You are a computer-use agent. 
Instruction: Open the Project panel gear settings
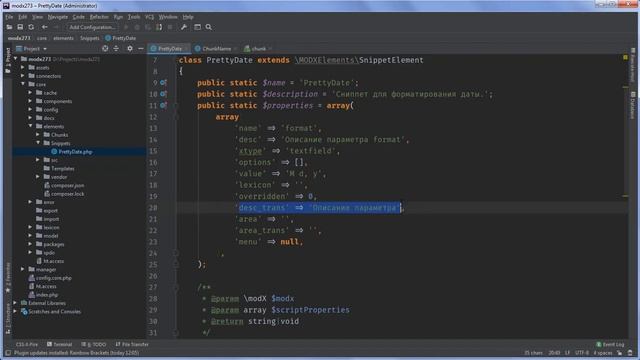coord(130,49)
